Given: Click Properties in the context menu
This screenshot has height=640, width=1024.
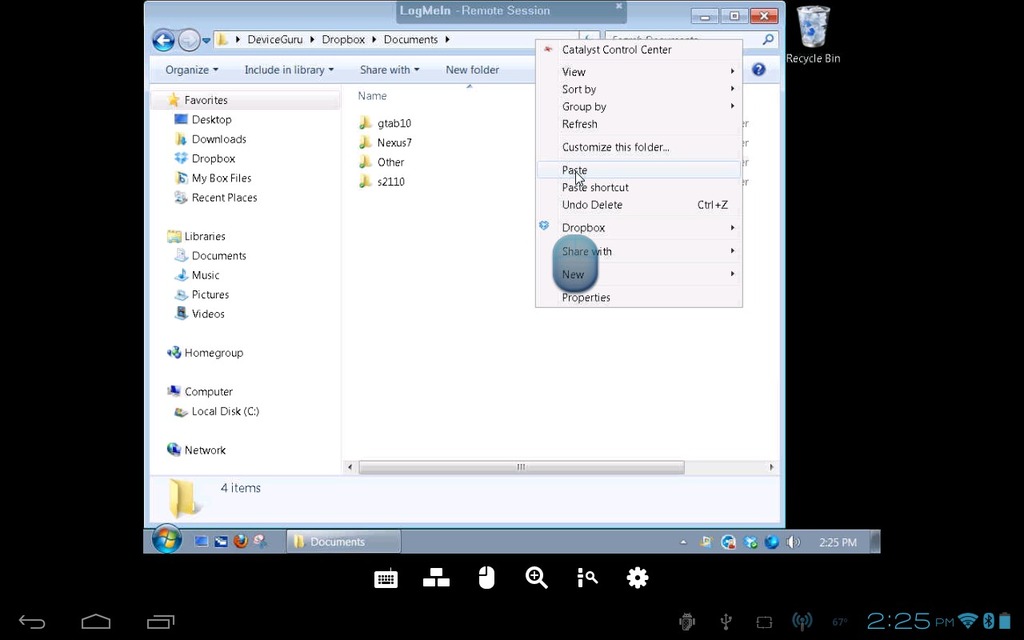Looking at the screenshot, I should [x=639, y=297].
